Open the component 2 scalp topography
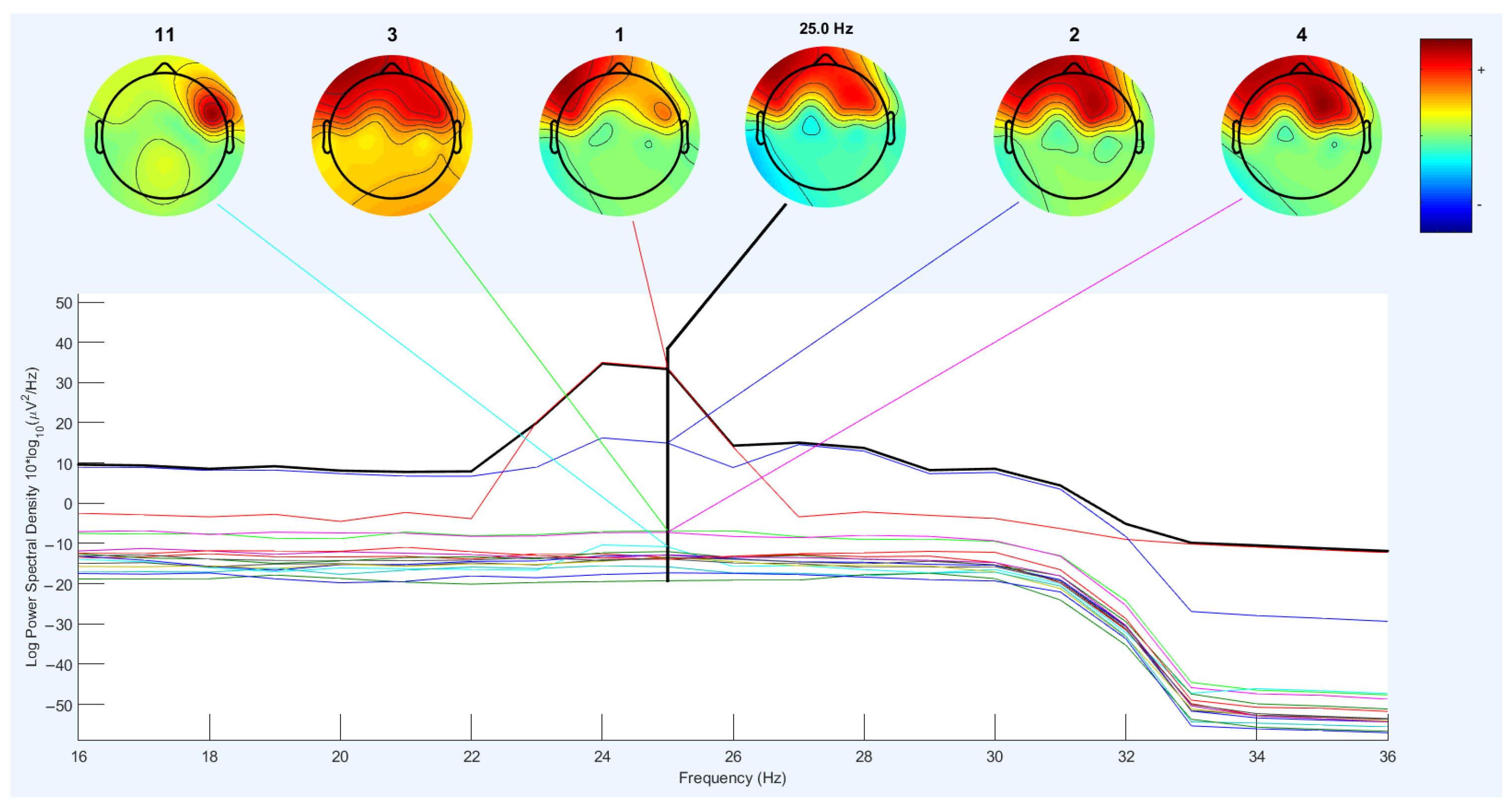This screenshot has width=1512, height=809. click(x=1074, y=136)
